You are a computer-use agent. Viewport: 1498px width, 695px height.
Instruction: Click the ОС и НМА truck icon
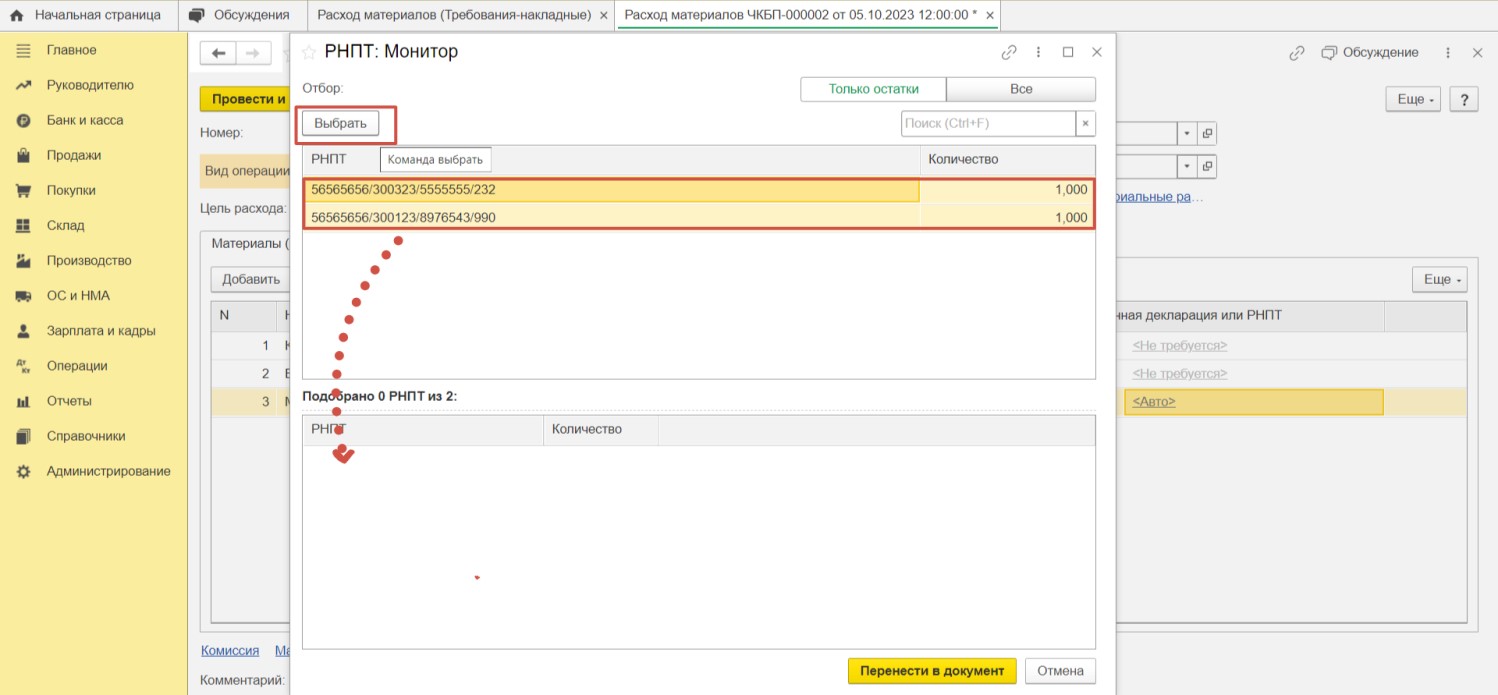point(23,295)
